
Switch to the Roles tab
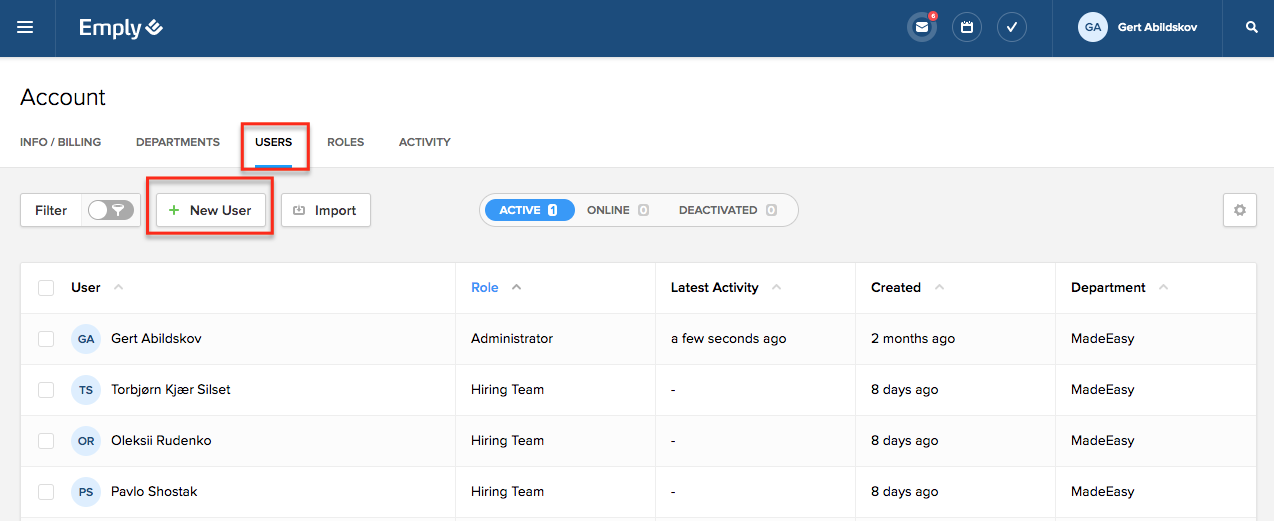[345, 142]
